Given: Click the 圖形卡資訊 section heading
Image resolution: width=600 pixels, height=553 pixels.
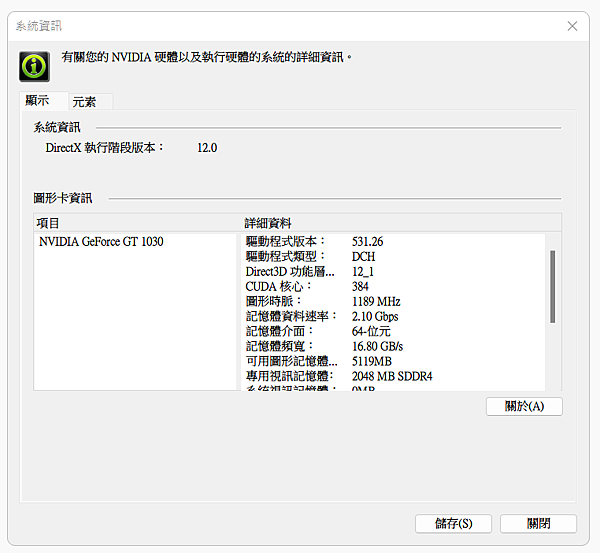Looking at the screenshot, I should point(63,198).
